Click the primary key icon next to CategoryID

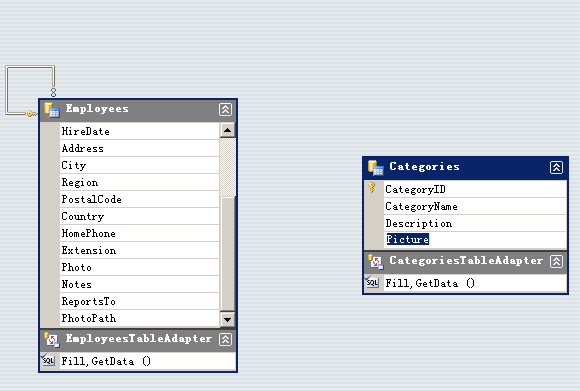point(372,188)
